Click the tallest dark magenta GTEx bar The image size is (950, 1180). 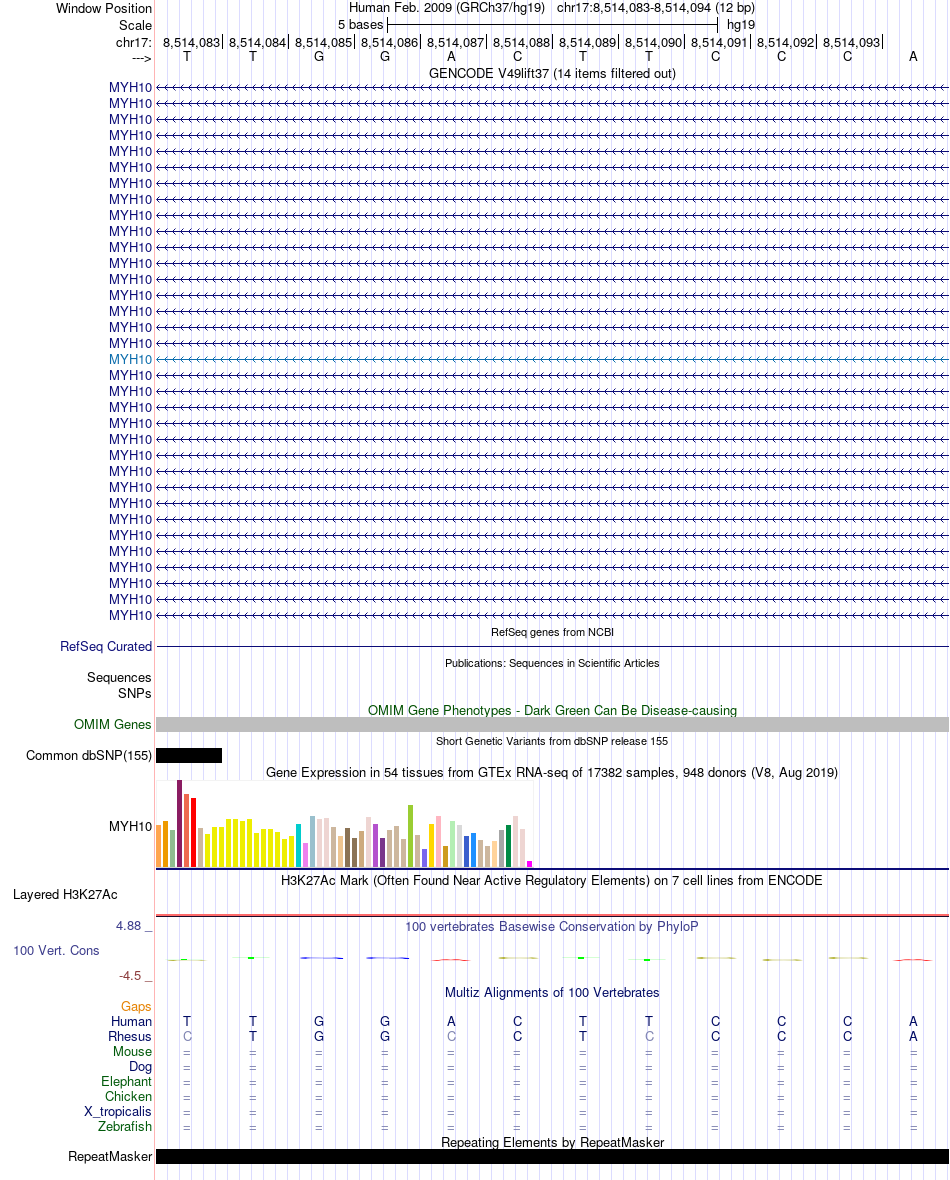click(179, 824)
